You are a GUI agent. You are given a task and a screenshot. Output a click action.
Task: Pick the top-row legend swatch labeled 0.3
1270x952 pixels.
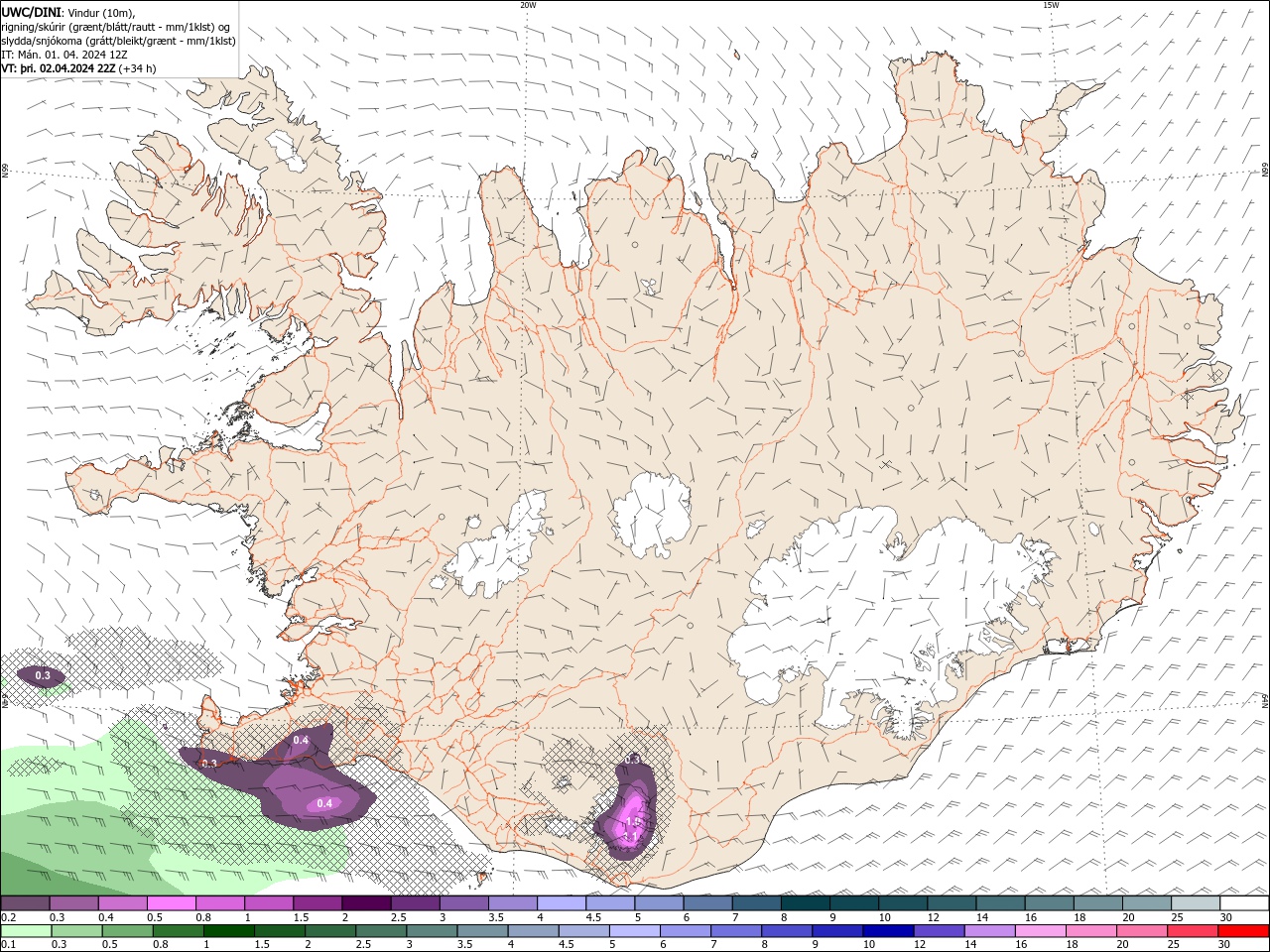[73, 902]
